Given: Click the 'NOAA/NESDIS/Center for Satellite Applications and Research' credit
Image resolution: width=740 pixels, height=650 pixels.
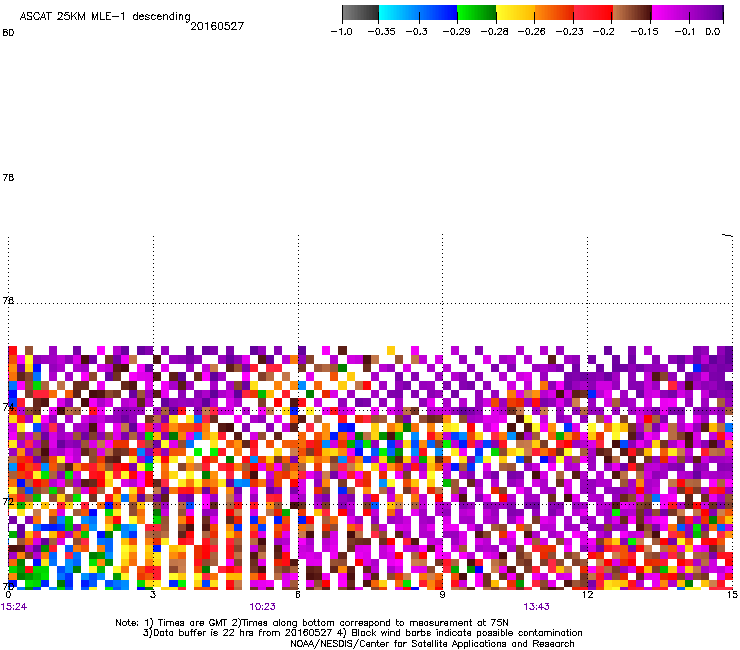Looking at the screenshot, I should click(432, 644).
